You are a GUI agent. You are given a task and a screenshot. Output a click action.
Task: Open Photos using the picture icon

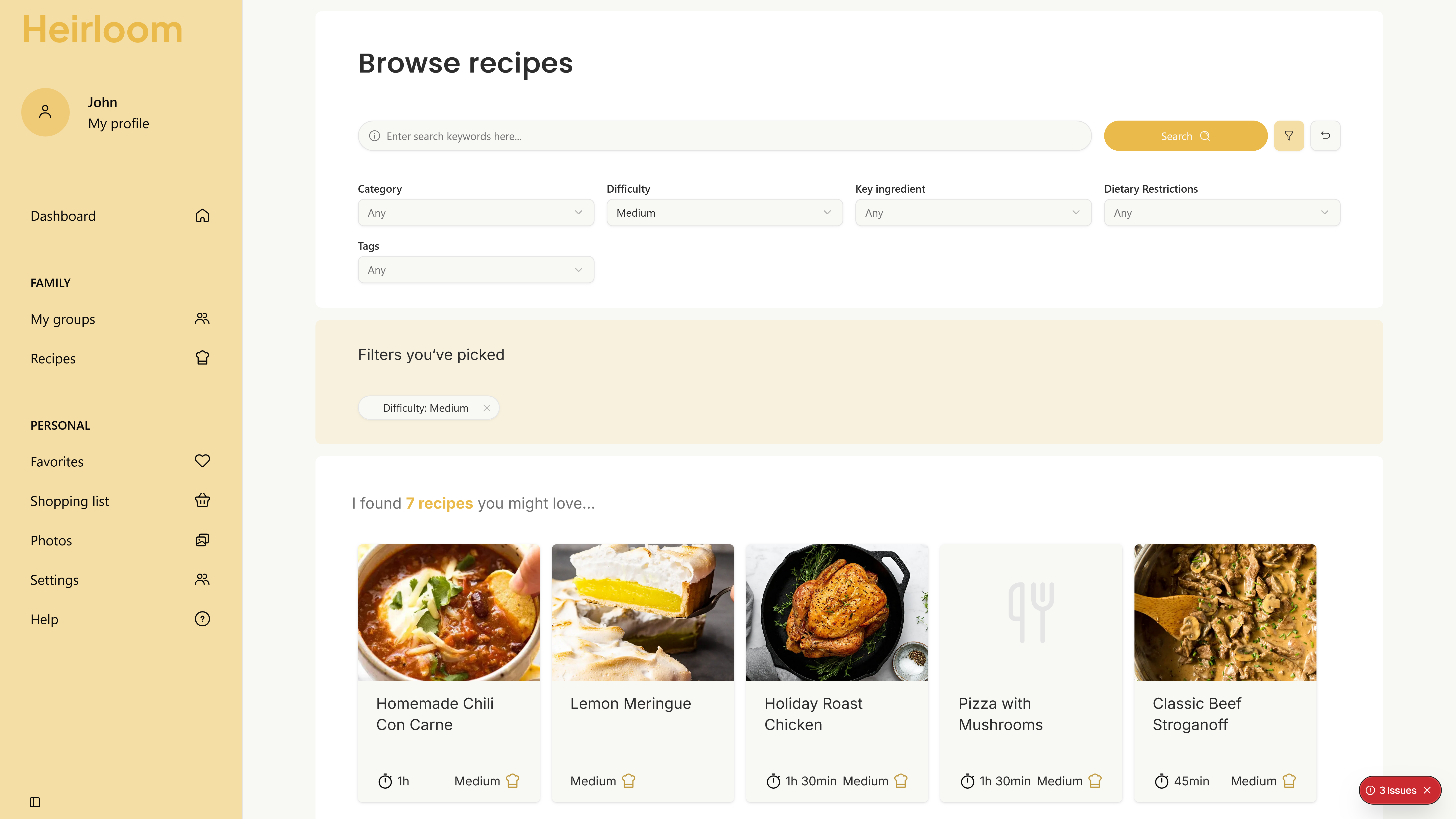point(202,540)
